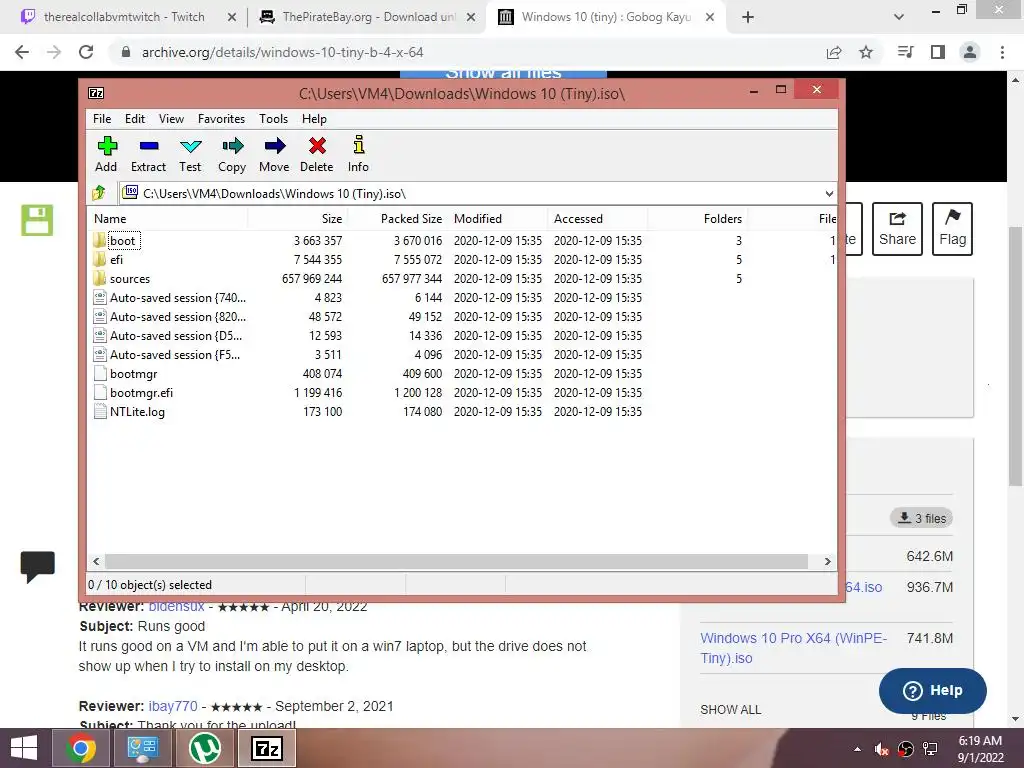Select the bootmgr file
This screenshot has width=1024, height=768.
point(133,374)
